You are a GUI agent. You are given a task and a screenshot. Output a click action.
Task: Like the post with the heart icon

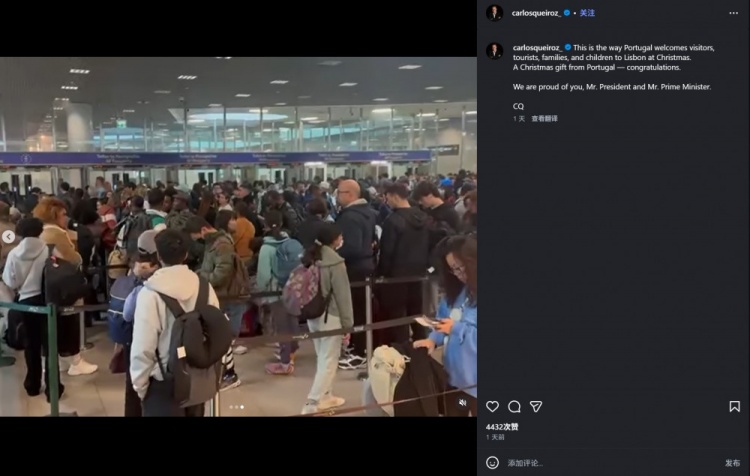(x=492, y=407)
